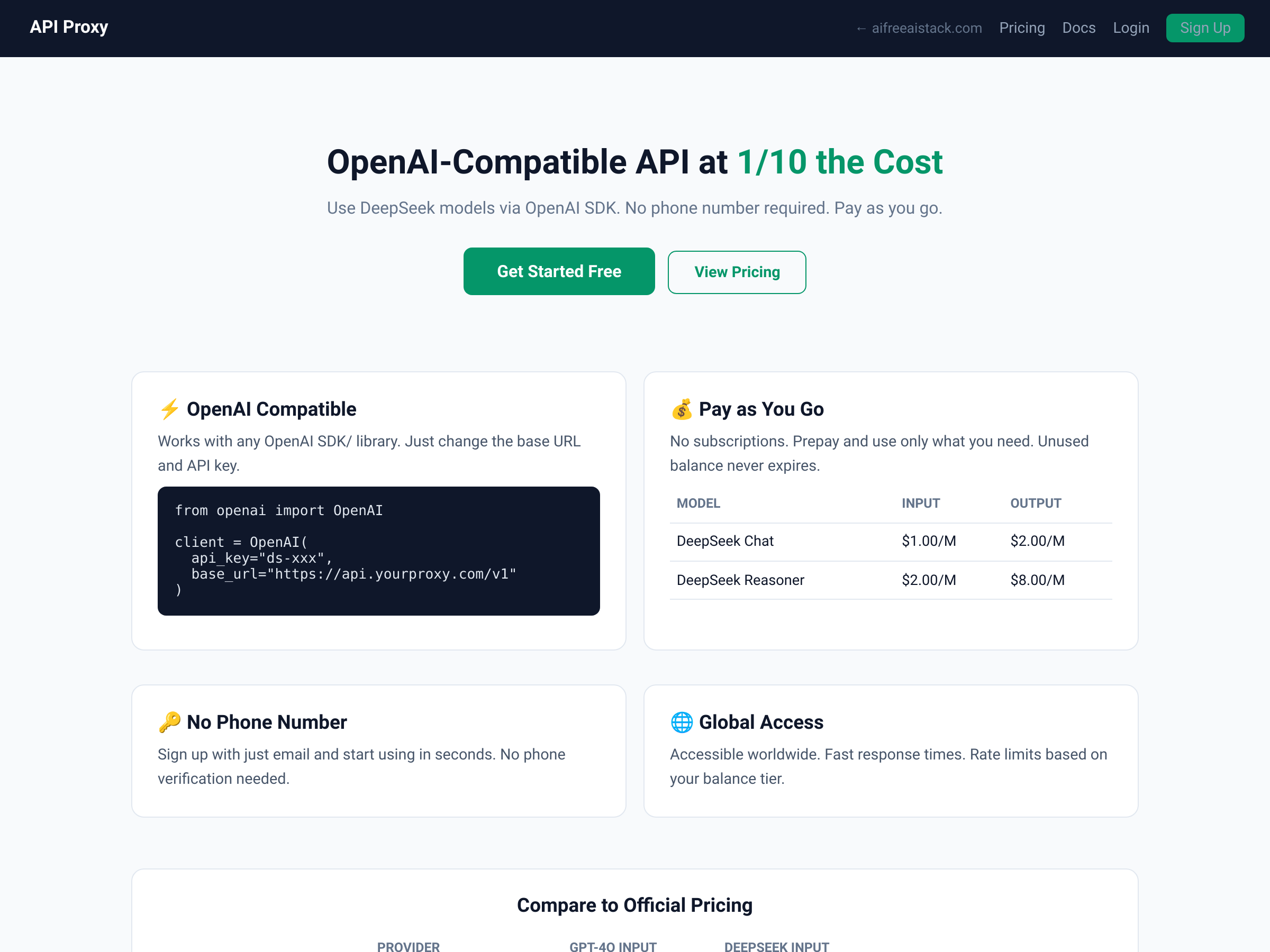This screenshot has height=952, width=1270.
Task: Click the key icon
Action: pyautogui.click(x=169, y=722)
